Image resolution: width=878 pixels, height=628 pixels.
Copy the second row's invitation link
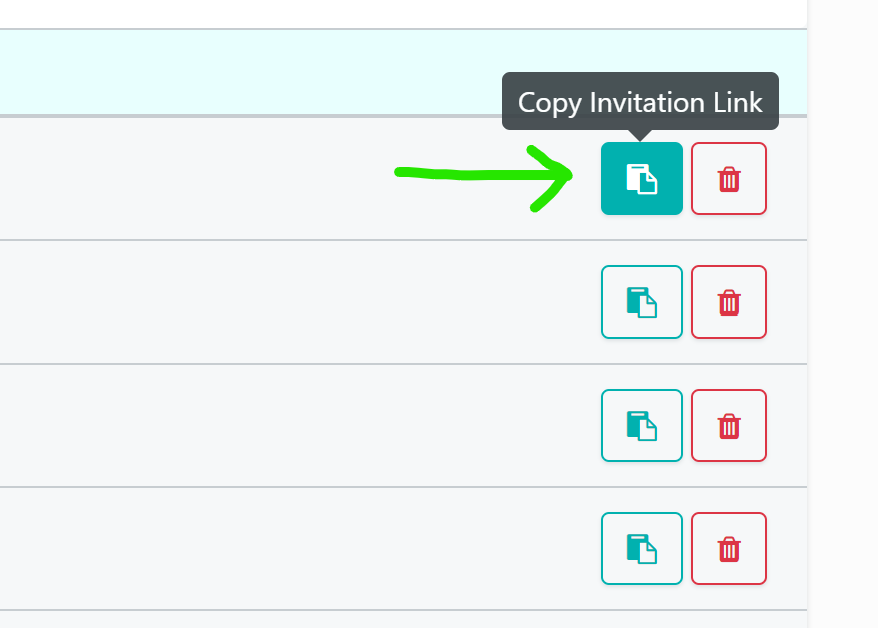642,302
